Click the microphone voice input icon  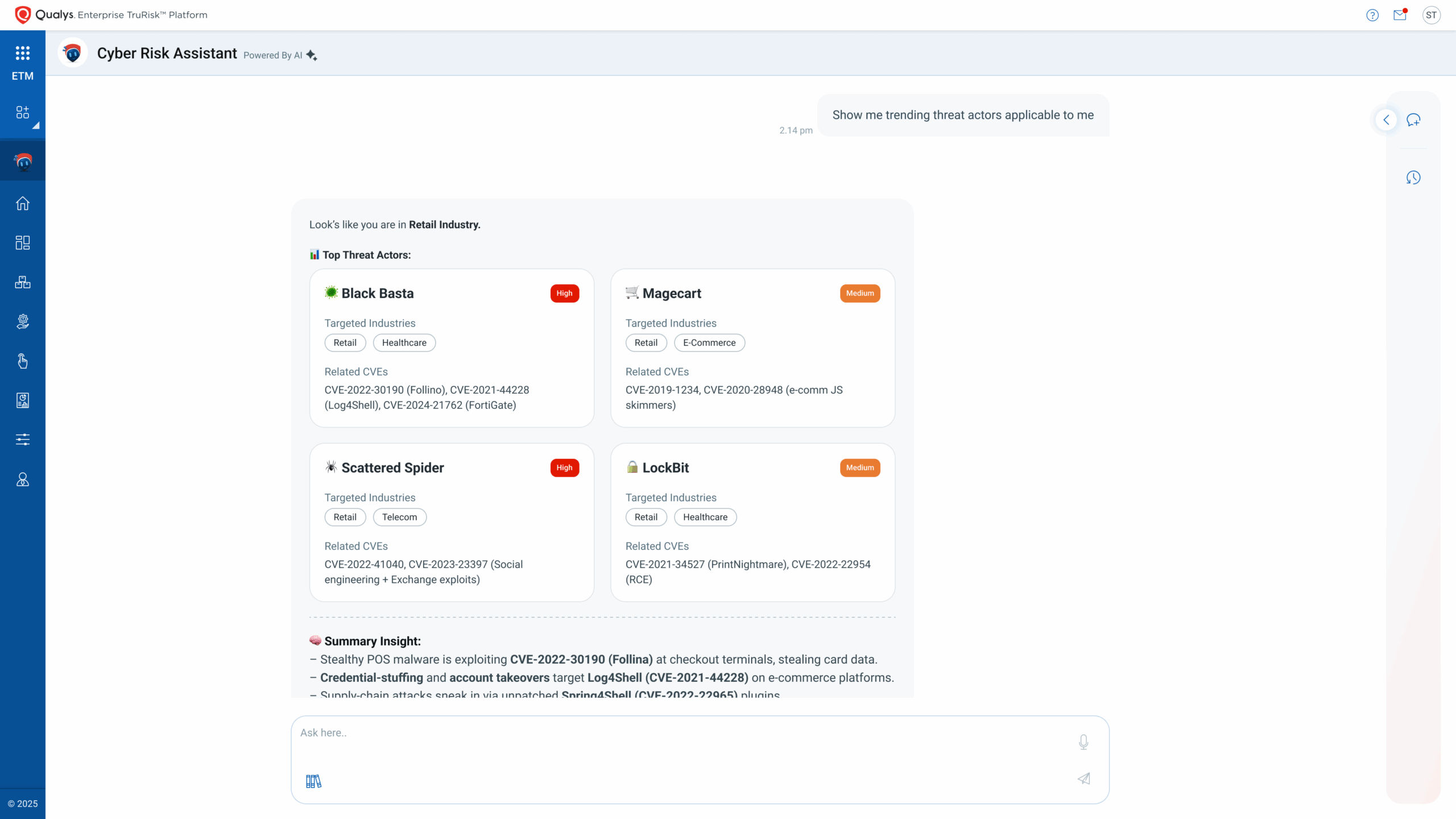(1083, 742)
